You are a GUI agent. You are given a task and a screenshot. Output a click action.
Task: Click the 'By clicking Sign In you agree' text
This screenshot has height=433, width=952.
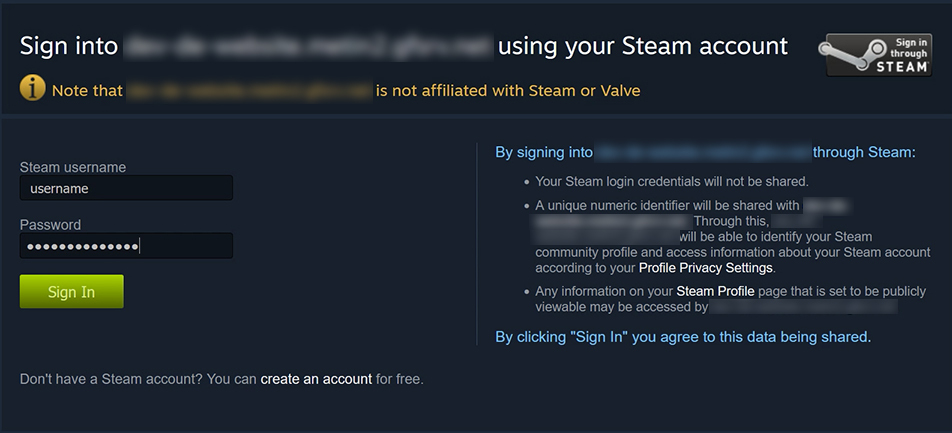(683, 337)
